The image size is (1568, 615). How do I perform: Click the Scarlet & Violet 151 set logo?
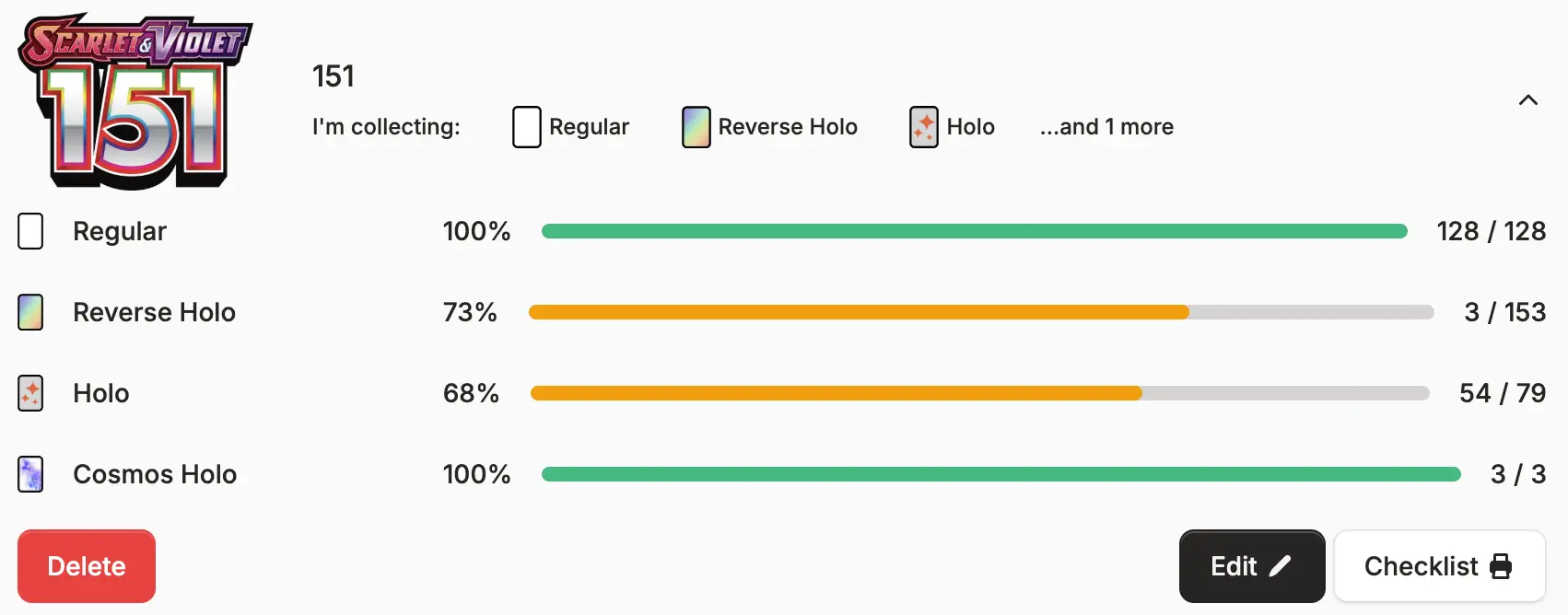point(135,101)
